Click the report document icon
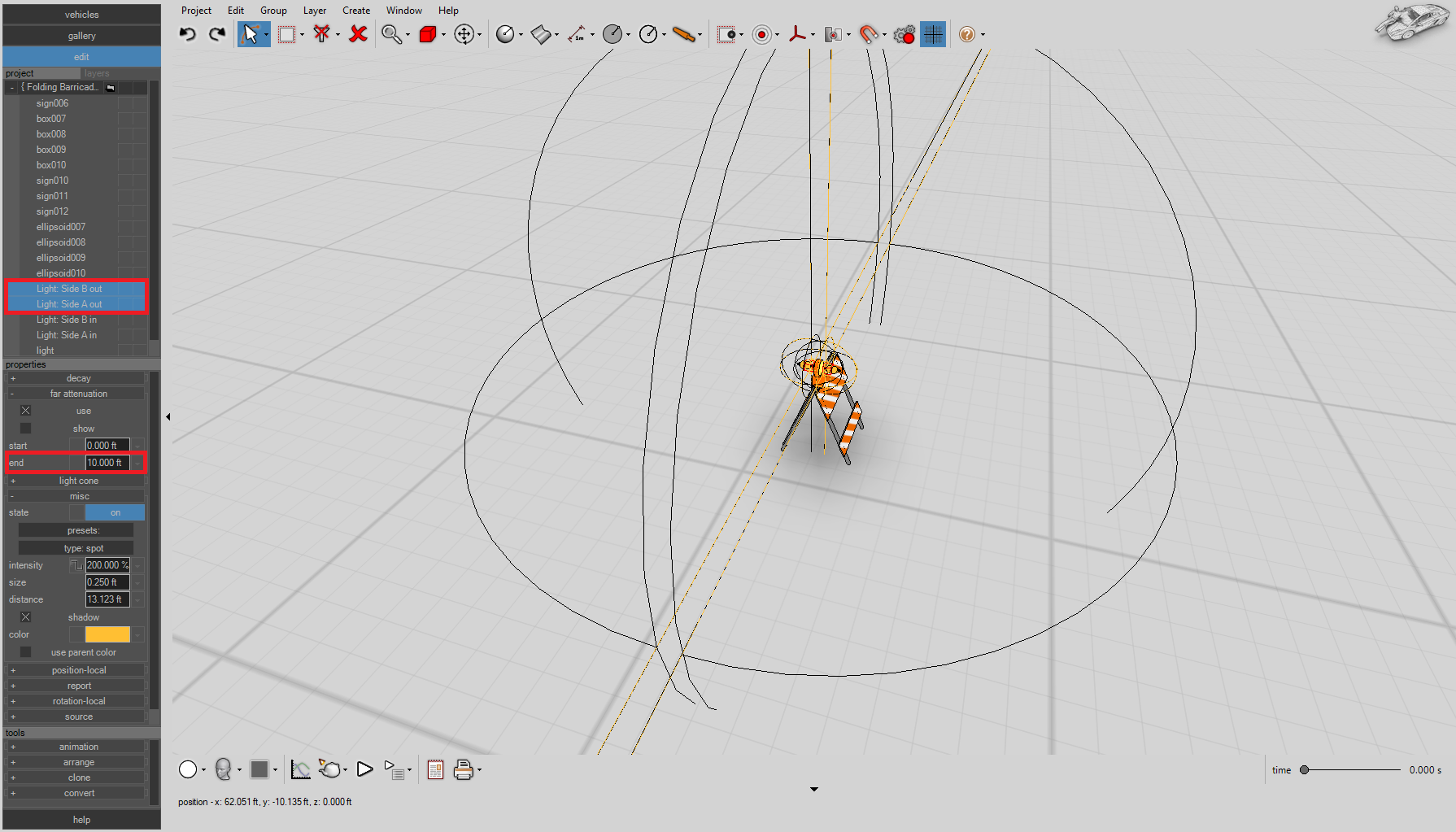 pos(435,769)
